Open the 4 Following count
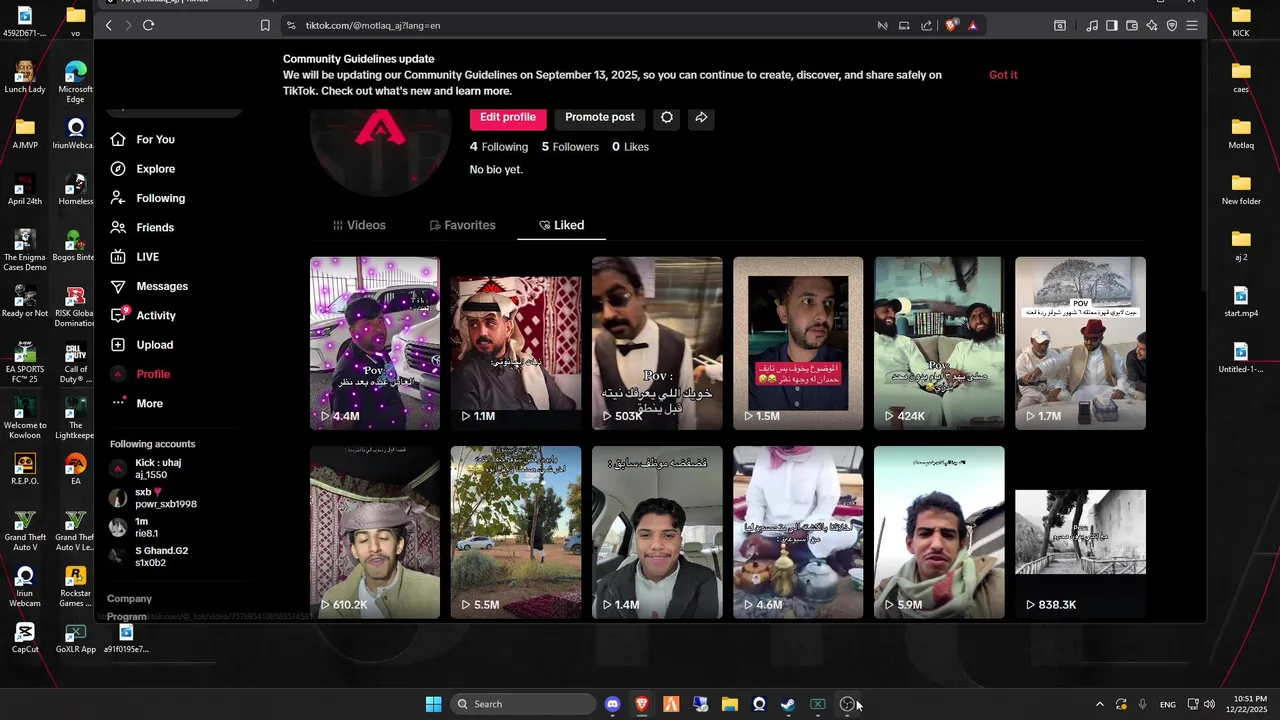Viewport: 1280px width, 720px height. [499, 147]
